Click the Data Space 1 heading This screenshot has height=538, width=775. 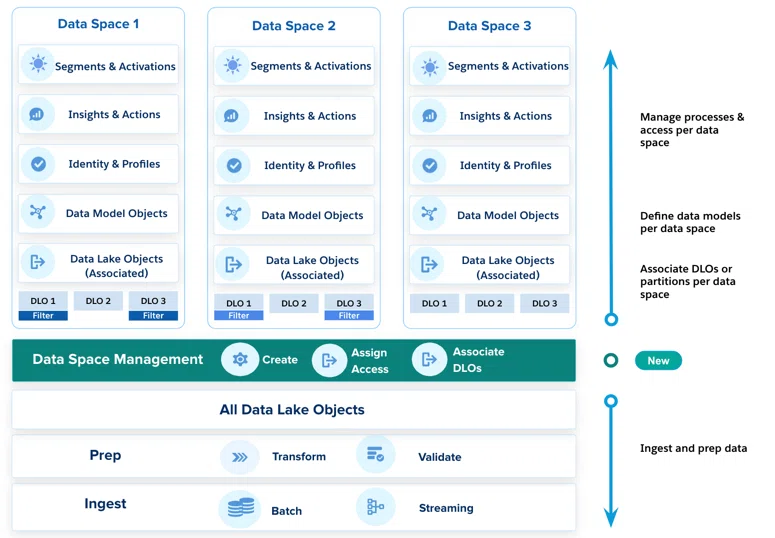pyautogui.click(x=98, y=24)
